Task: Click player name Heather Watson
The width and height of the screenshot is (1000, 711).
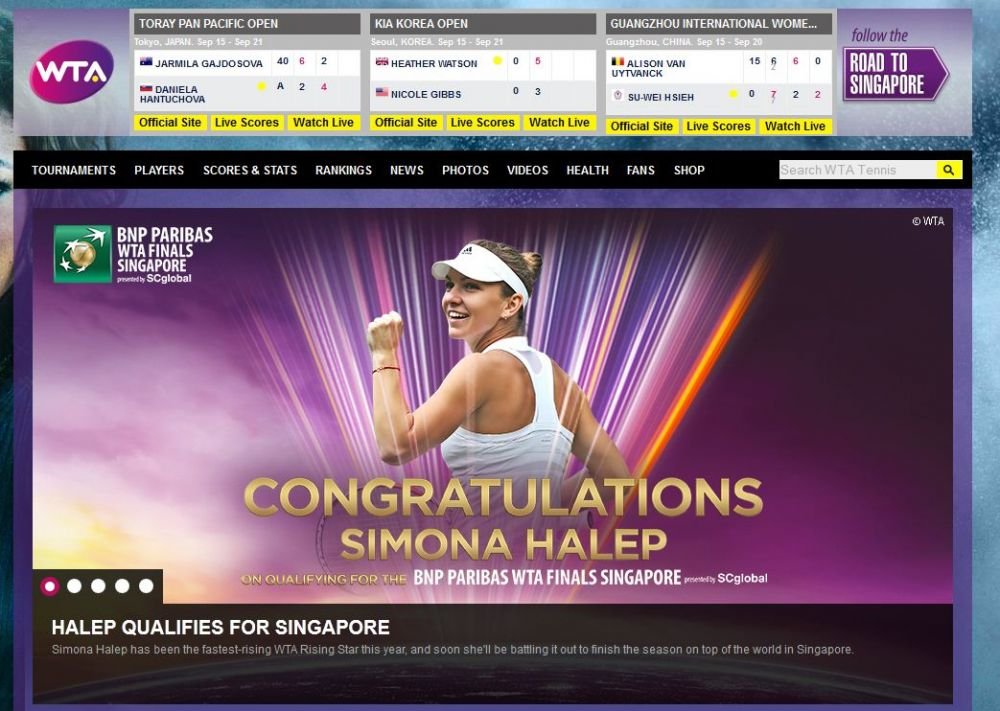Action: coord(434,63)
